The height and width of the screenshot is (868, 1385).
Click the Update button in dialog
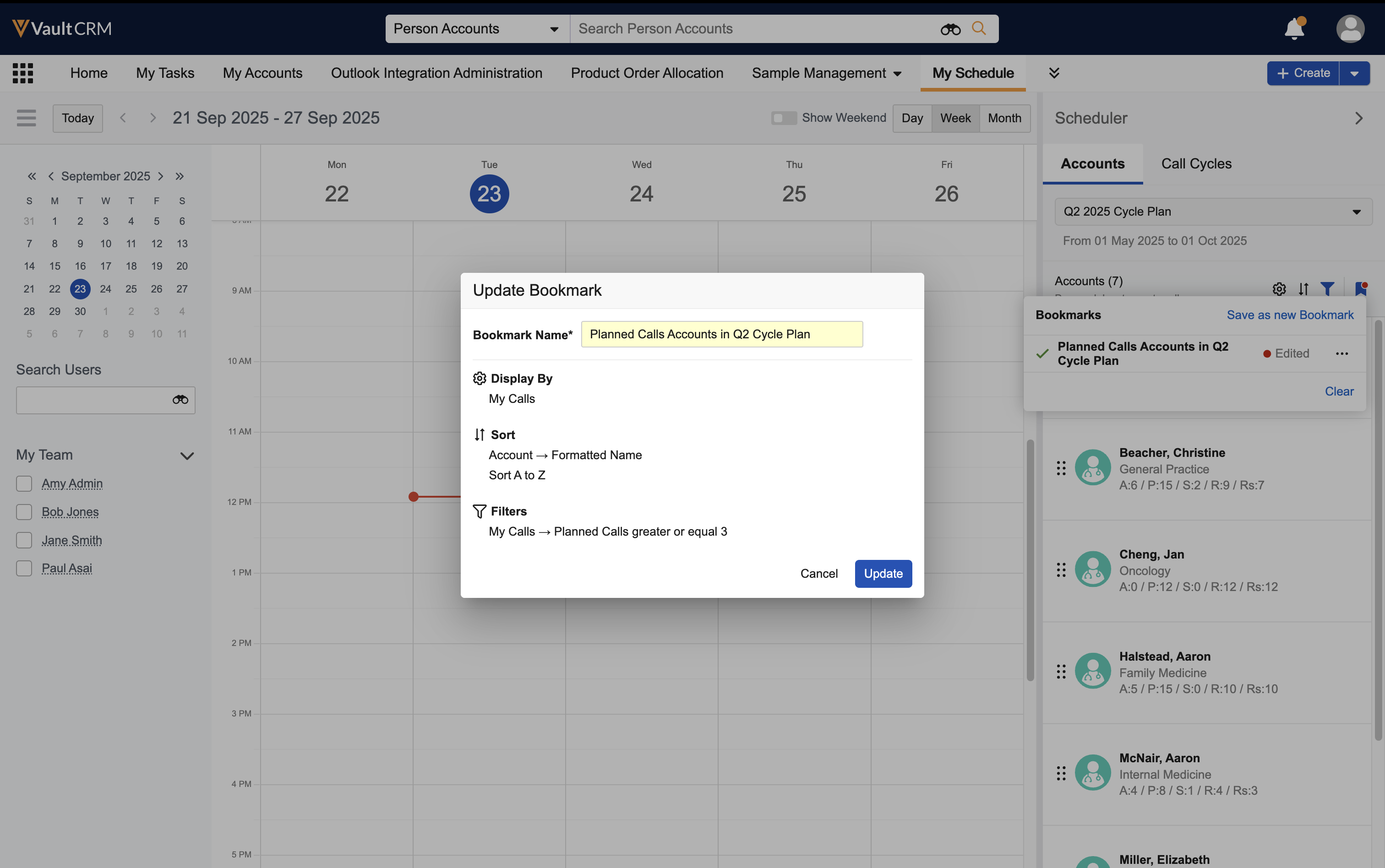coord(883,574)
